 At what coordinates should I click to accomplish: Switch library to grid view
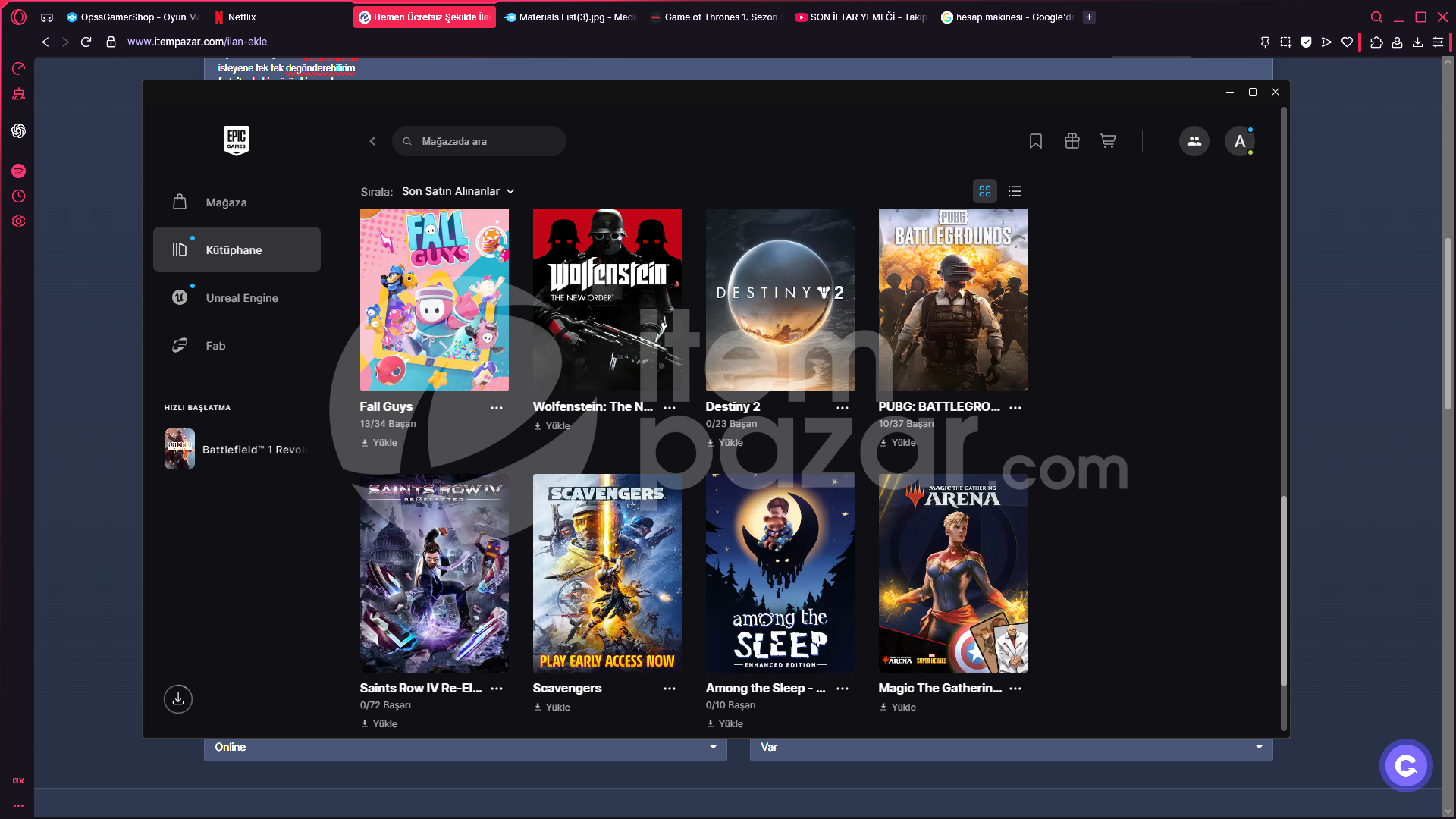pyautogui.click(x=985, y=191)
